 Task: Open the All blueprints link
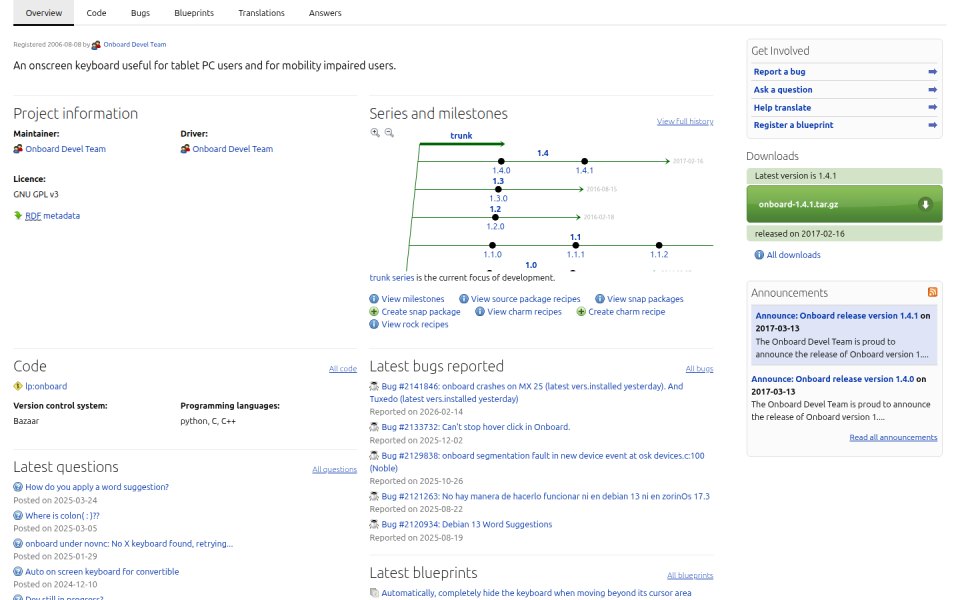tap(690, 576)
